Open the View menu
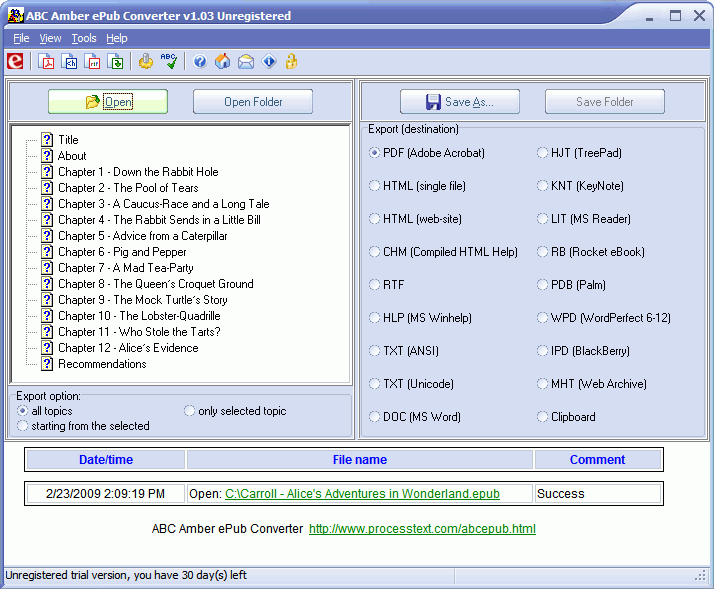Screen dimensions: 714x589 tap(50, 38)
